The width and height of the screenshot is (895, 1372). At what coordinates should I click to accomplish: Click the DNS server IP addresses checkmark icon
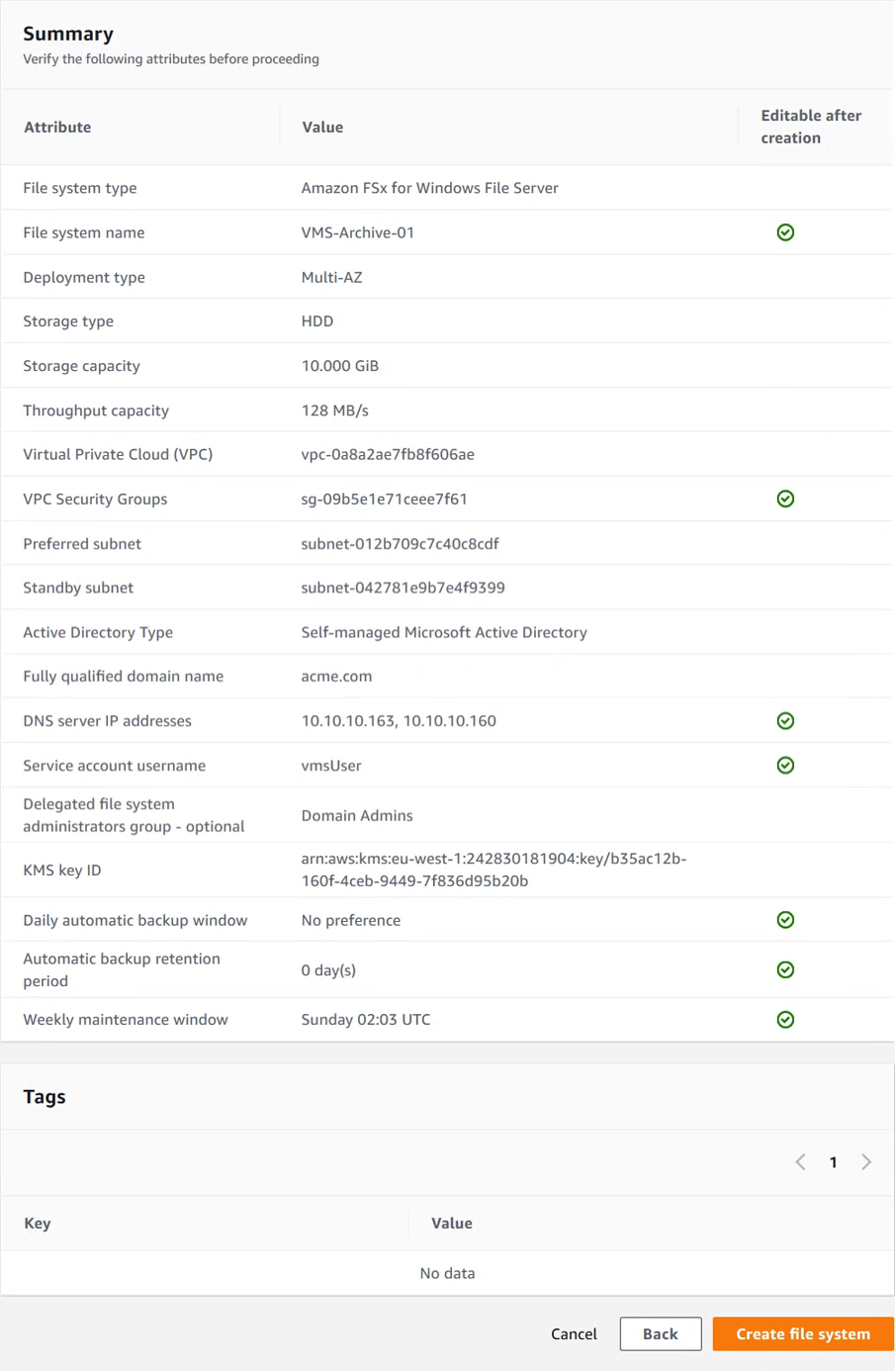[x=785, y=721]
